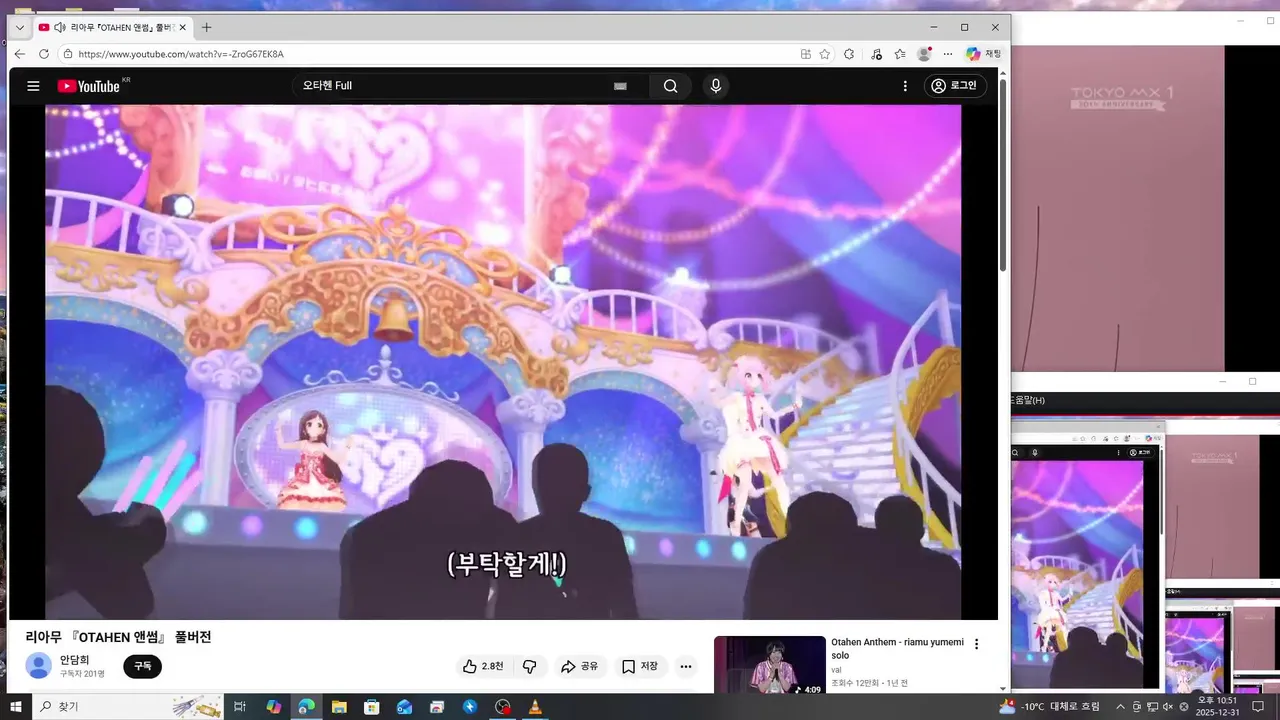The width and height of the screenshot is (1280, 720).
Task: Click the 로그인 sign-in button
Action: (x=955, y=86)
